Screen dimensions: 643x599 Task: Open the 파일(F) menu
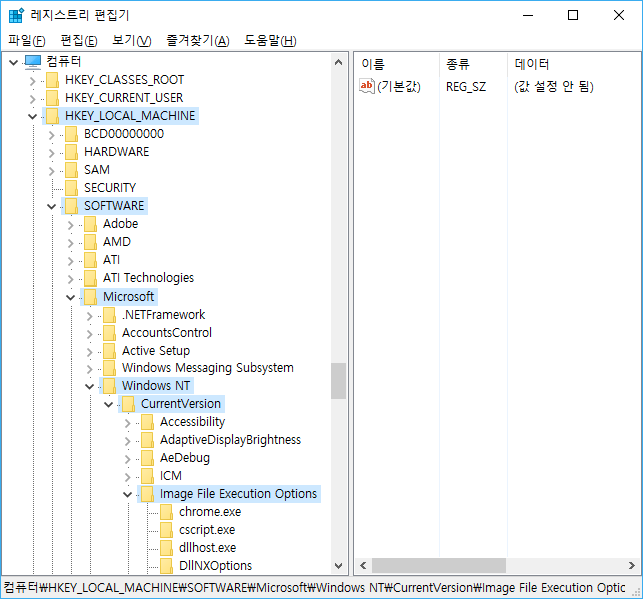click(x=27, y=40)
